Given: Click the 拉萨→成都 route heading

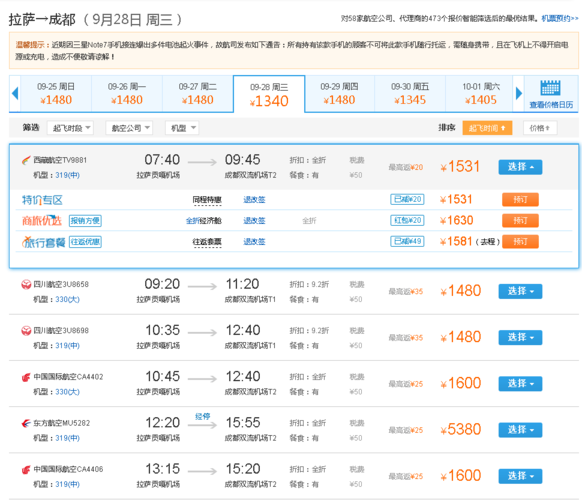Looking at the screenshot, I should click(42, 20).
